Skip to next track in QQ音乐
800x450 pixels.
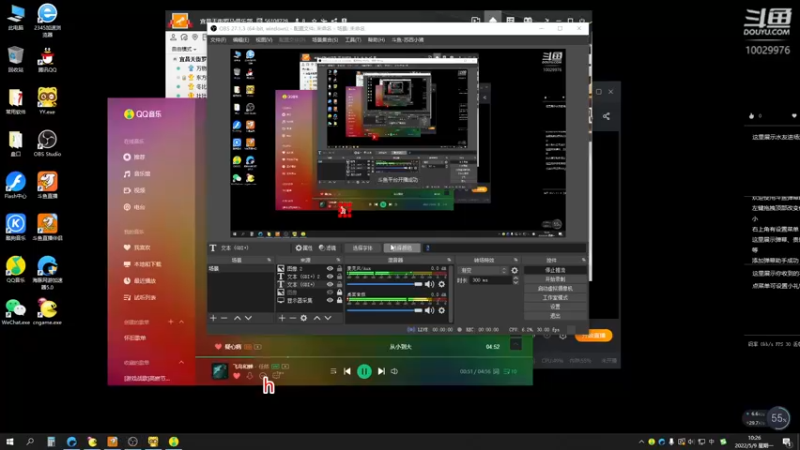click(381, 371)
